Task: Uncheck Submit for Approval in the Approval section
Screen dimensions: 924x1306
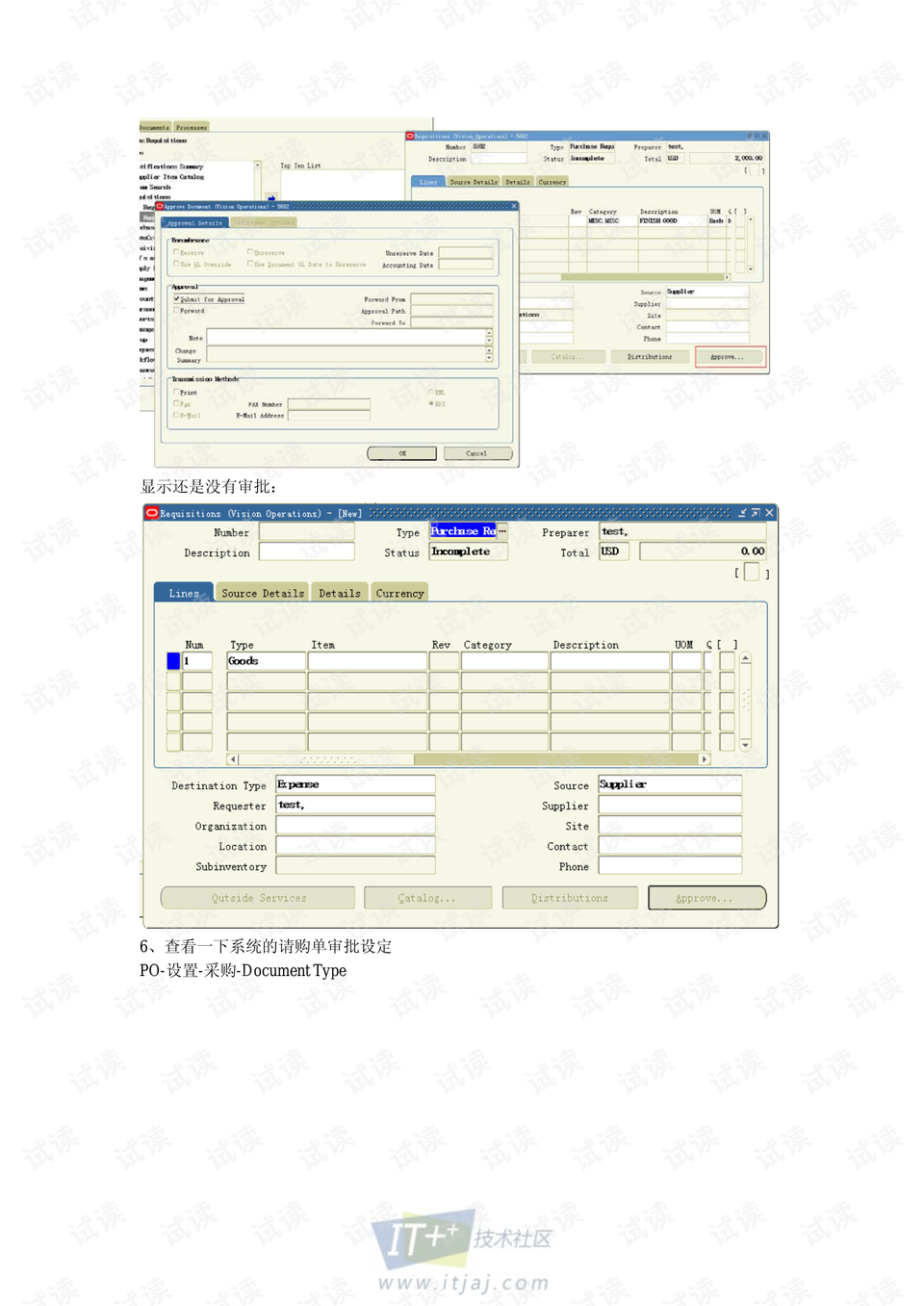Action: [176, 299]
